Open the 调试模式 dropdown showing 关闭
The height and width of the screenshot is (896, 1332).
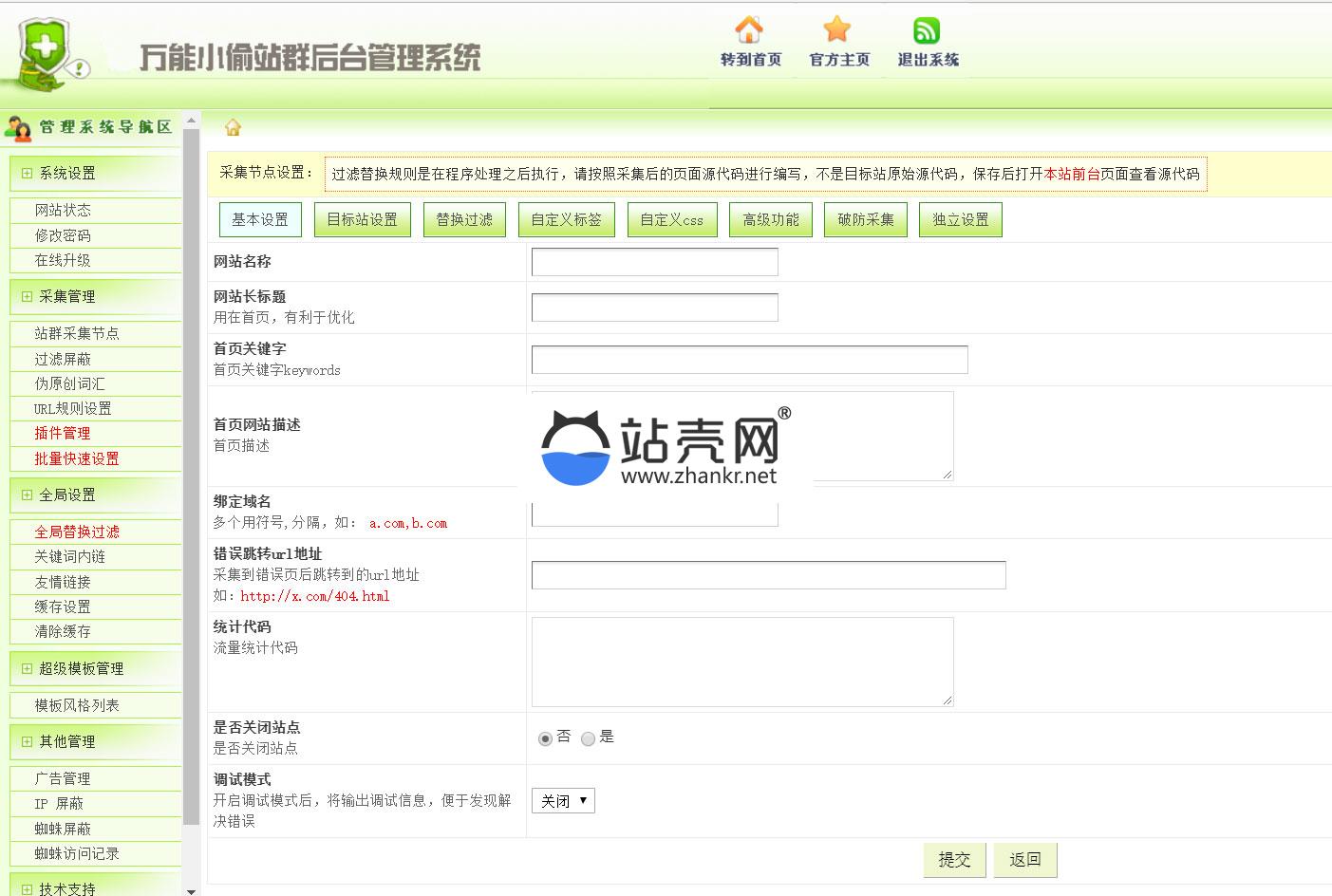[x=563, y=801]
